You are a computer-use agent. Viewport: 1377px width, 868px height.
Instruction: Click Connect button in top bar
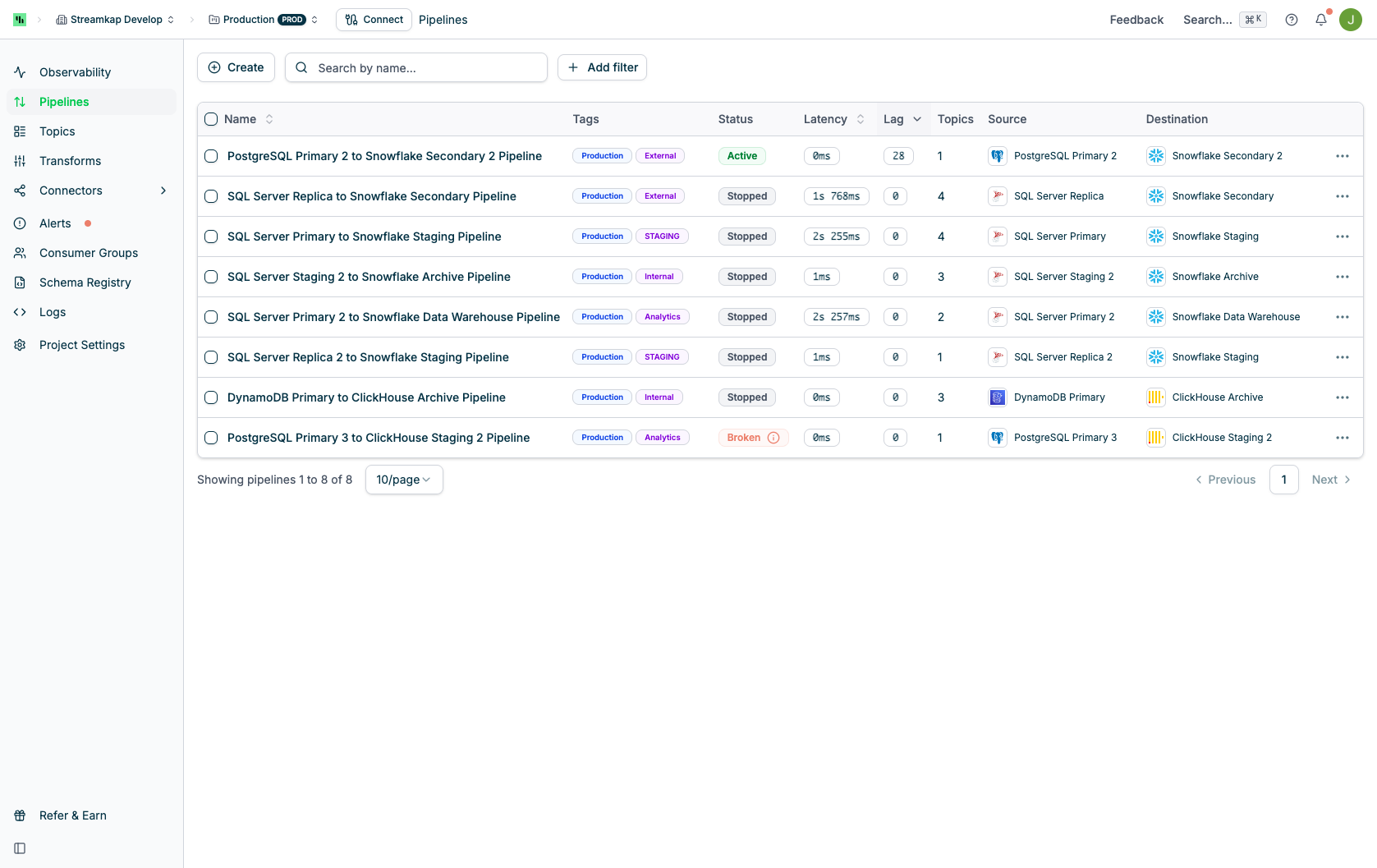click(374, 20)
